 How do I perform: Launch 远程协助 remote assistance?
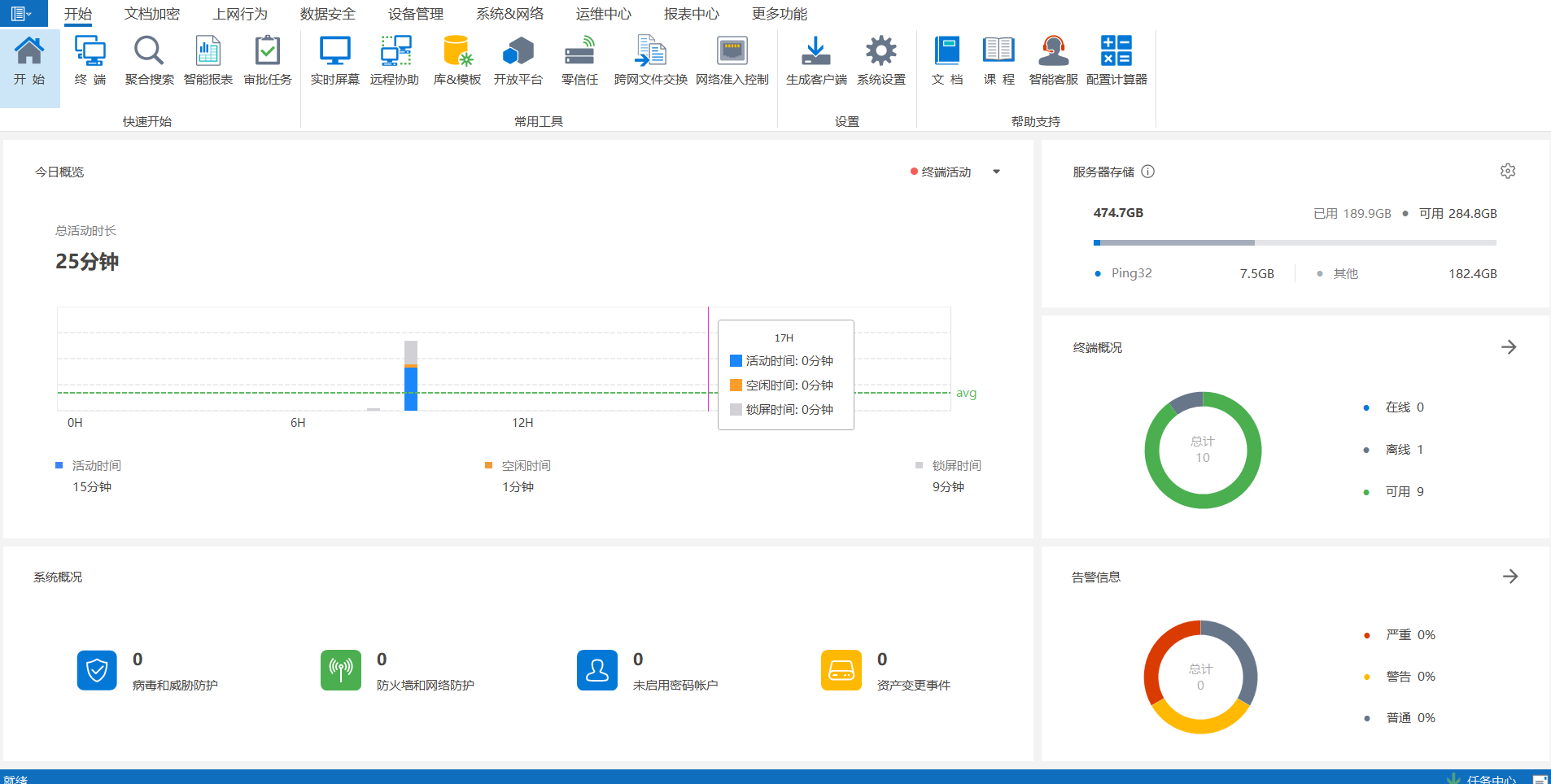[x=395, y=60]
